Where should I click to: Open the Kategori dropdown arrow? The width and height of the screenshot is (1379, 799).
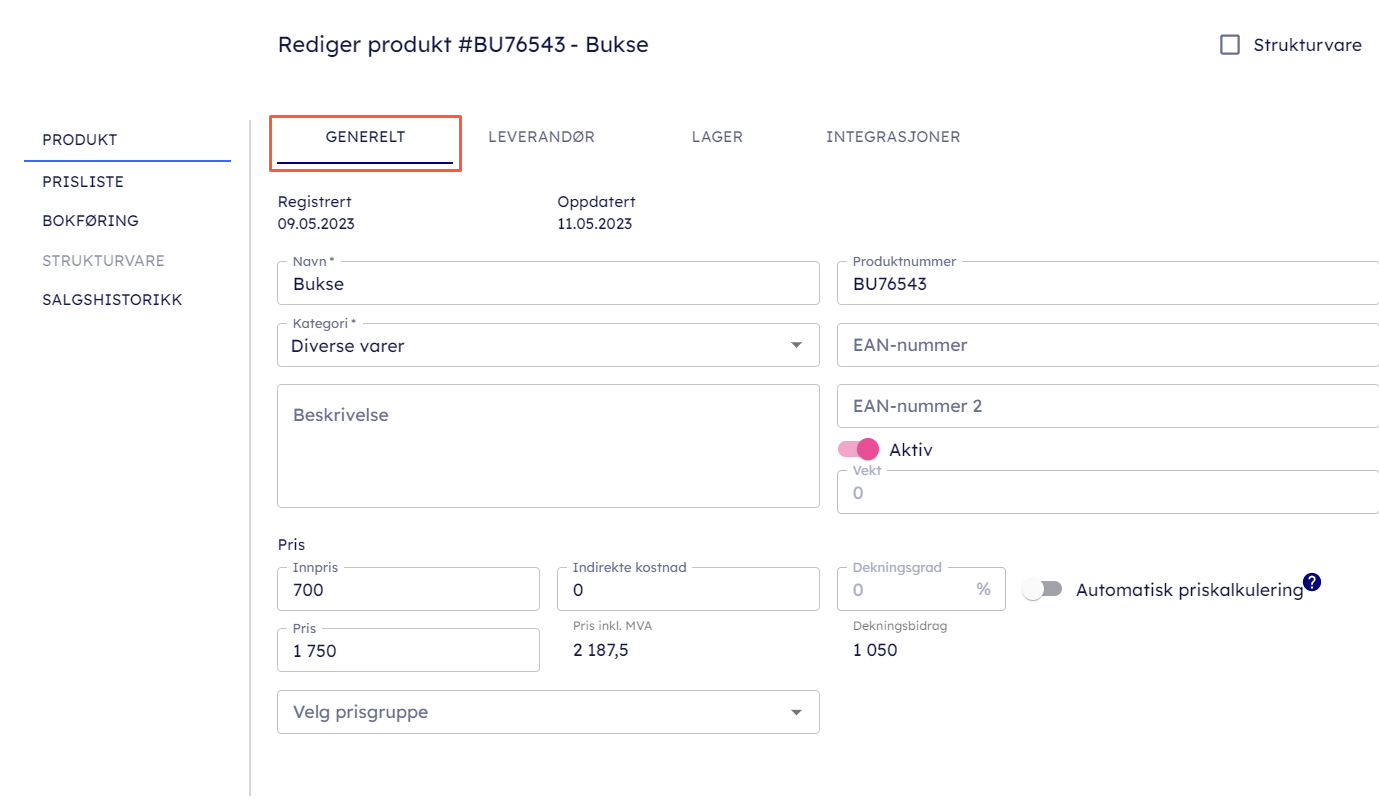point(796,346)
